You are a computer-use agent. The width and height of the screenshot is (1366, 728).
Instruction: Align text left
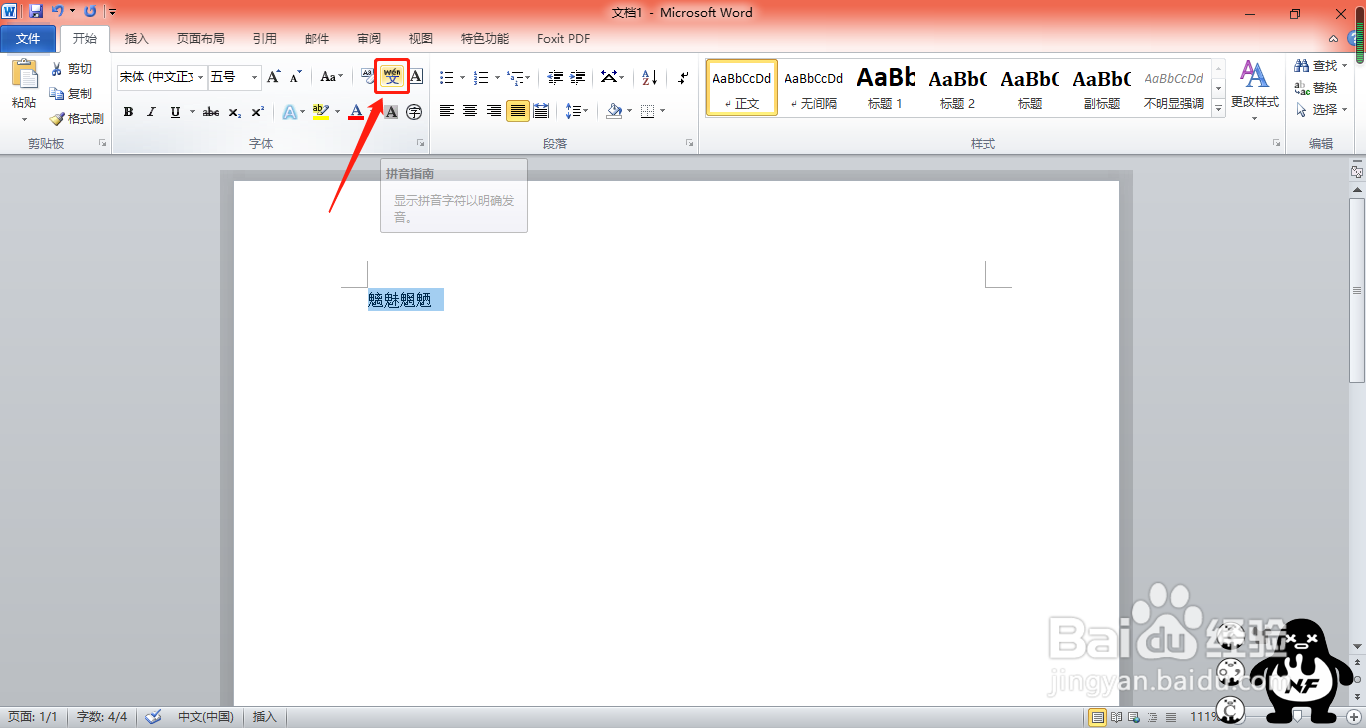tap(447, 111)
